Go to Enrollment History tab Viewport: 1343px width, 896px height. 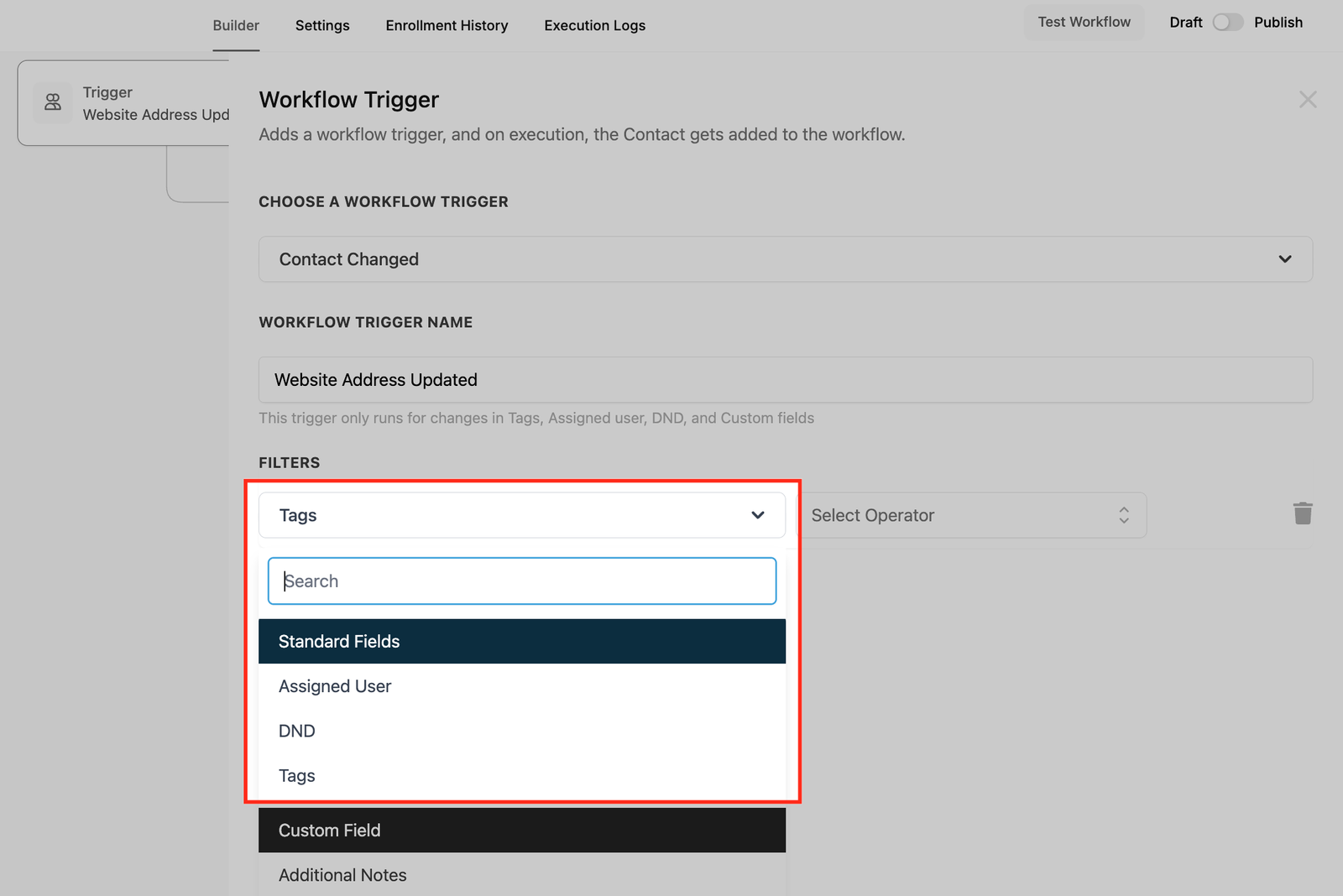pyautogui.click(x=447, y=25)
